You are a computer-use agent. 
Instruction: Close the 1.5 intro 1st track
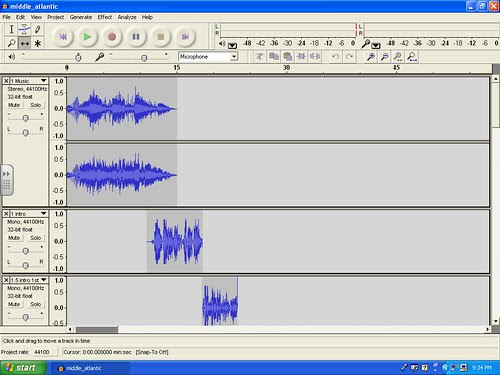point(6,280)
